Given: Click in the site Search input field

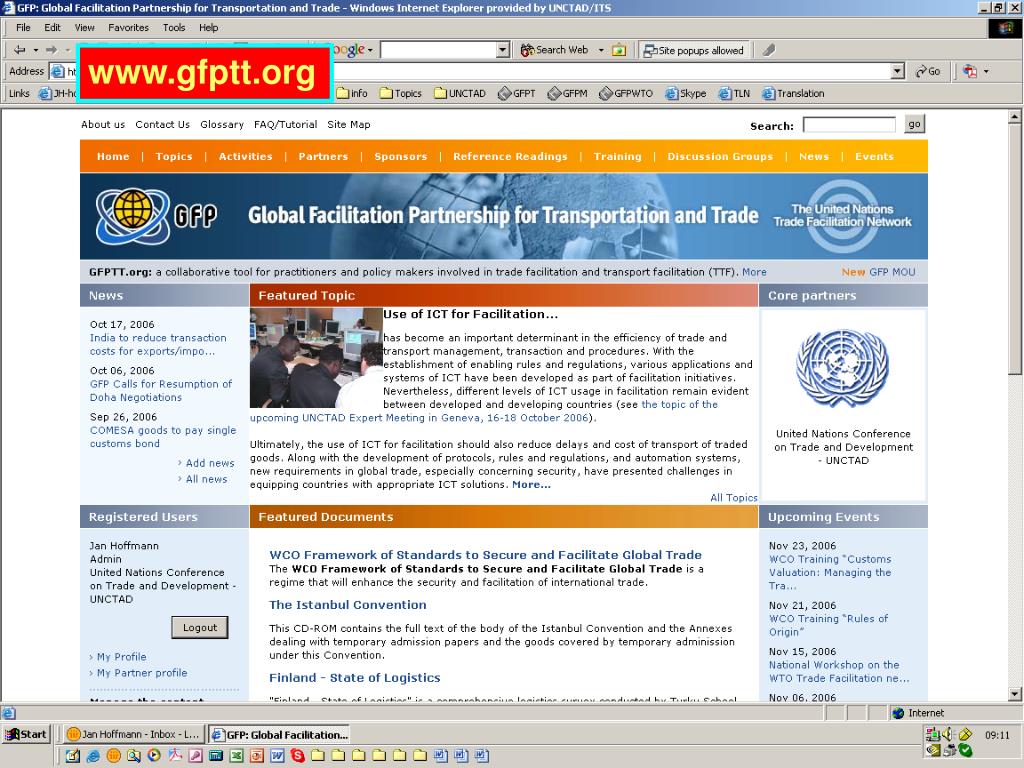Looking at the screenshot, I should [849, 125].
